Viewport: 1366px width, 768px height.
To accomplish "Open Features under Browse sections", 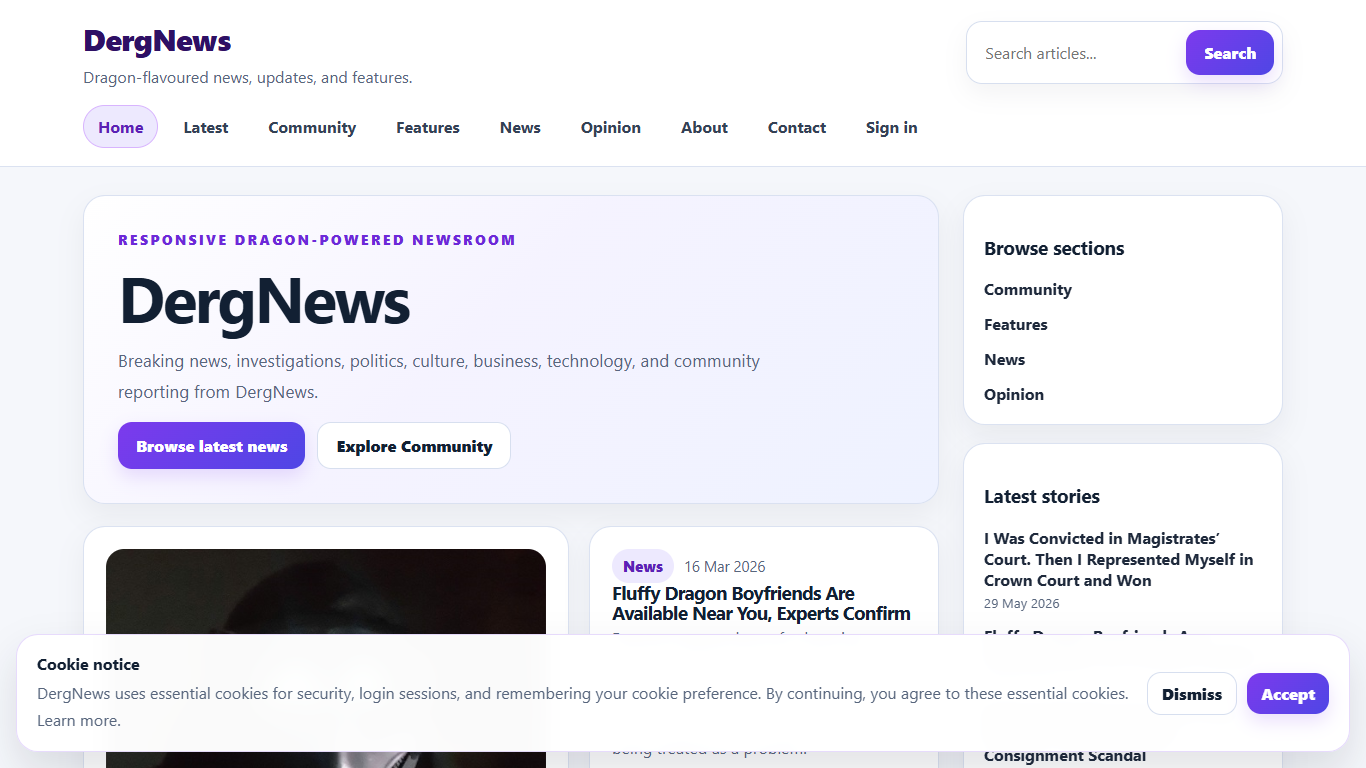I will [1015, 324].
